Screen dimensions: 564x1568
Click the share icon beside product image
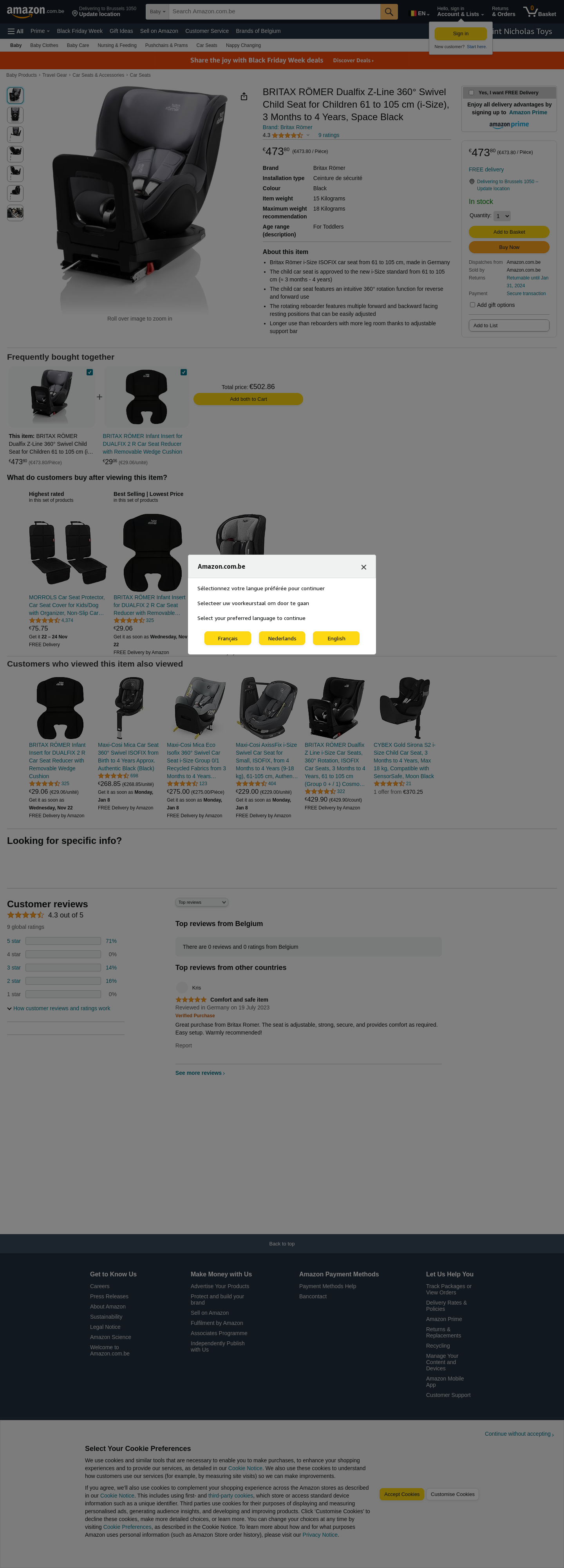tap(244, 96)
